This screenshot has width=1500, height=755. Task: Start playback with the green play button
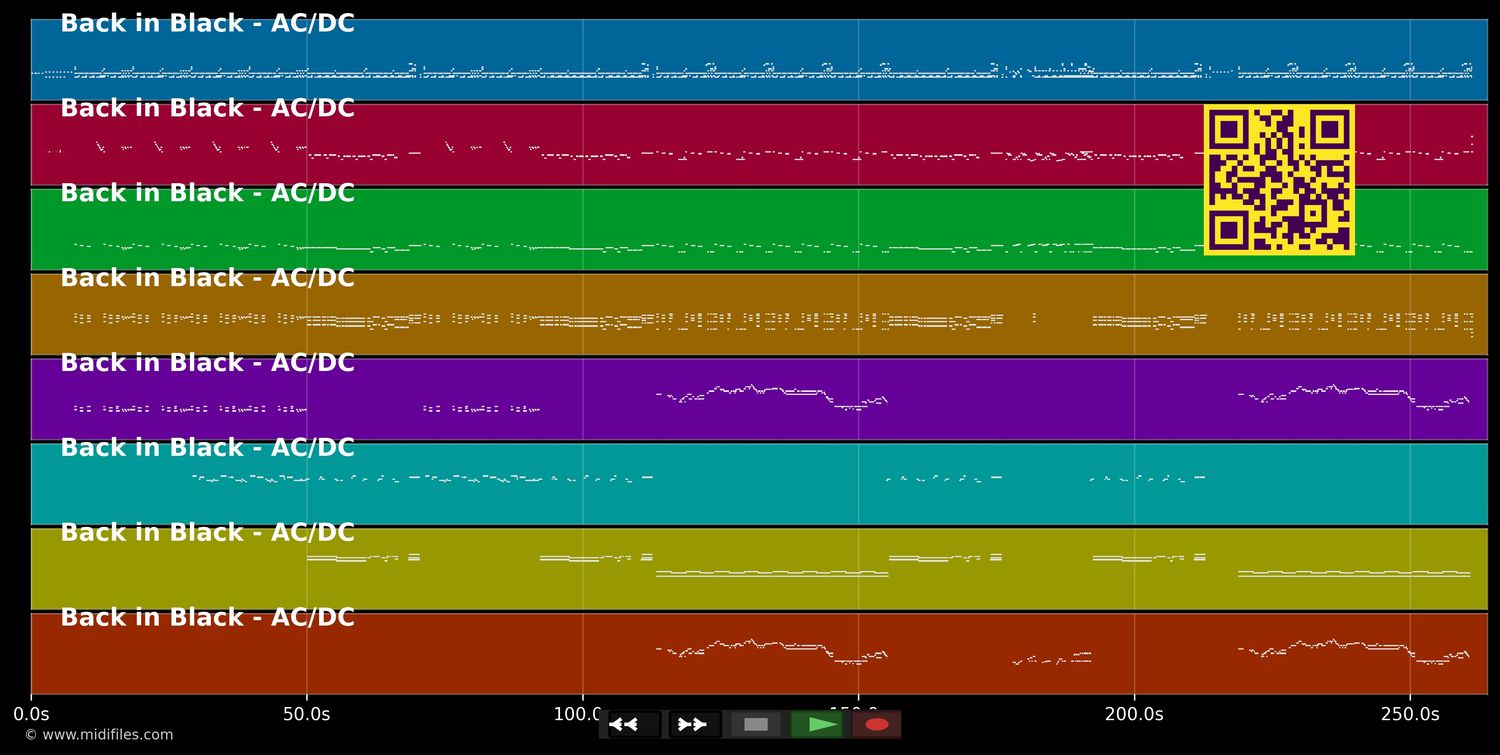point(817,724)
